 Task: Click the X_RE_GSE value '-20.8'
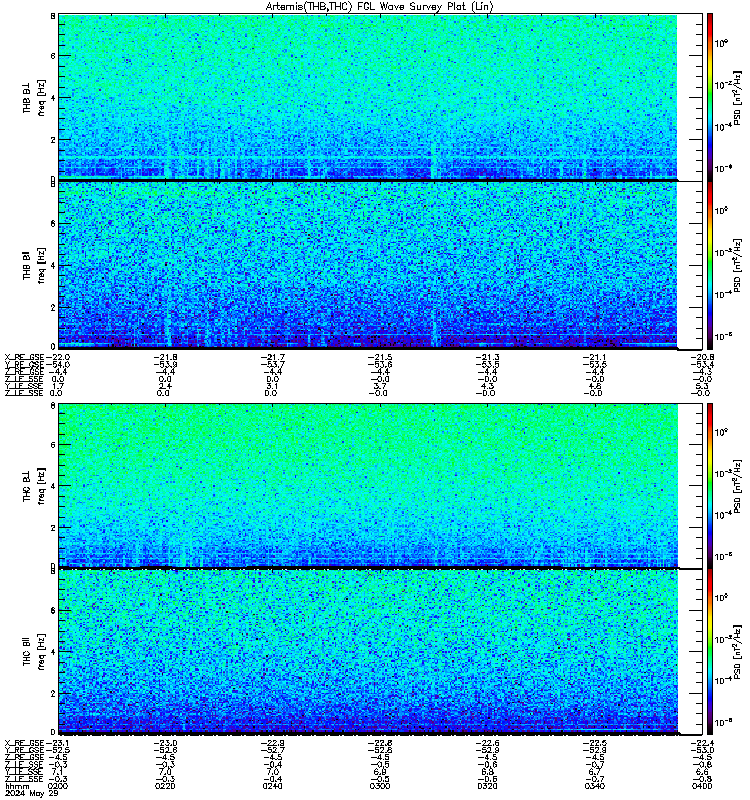coord(703,357)
